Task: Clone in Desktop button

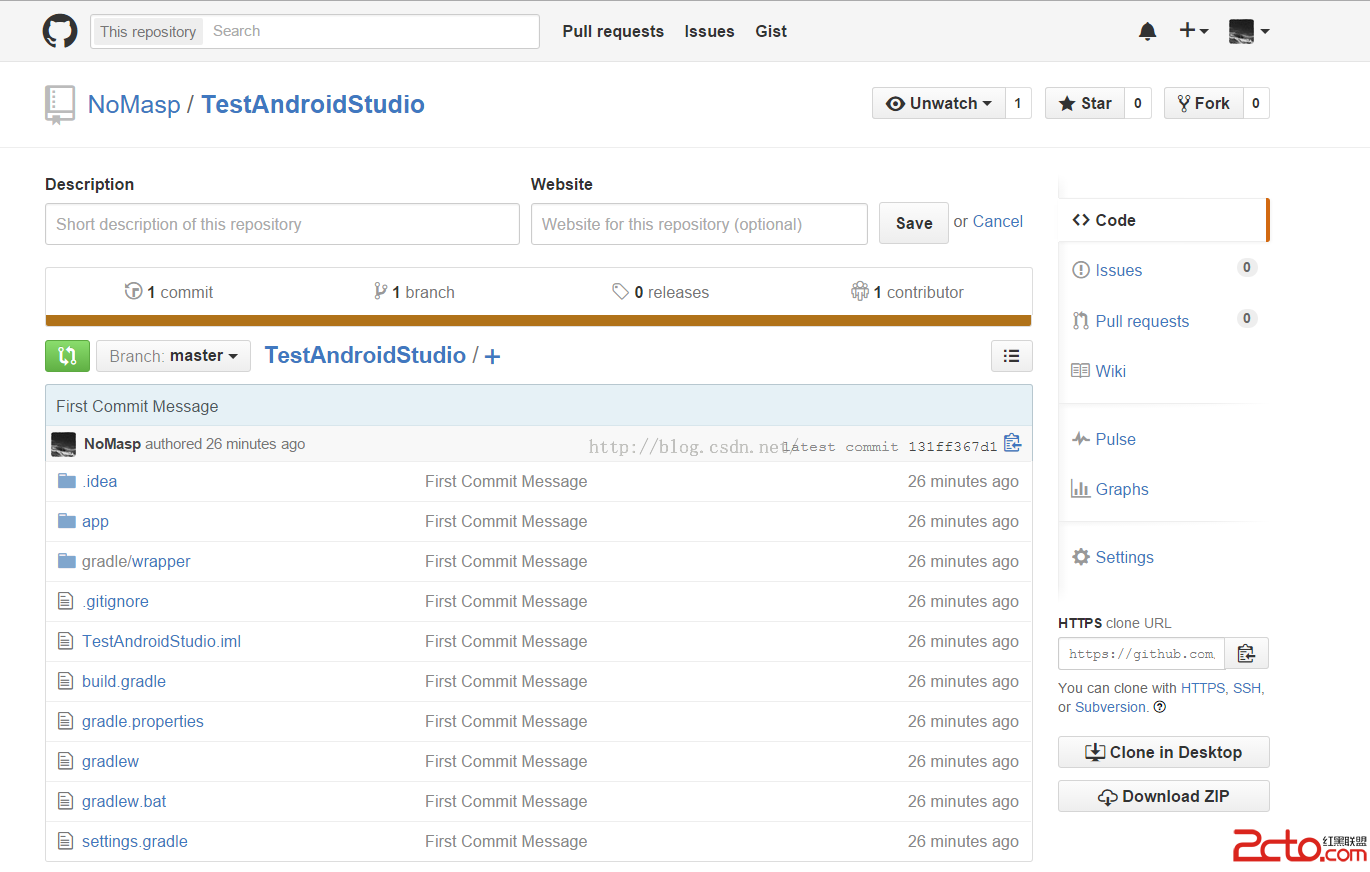Action: click(x=1164, y=752)
